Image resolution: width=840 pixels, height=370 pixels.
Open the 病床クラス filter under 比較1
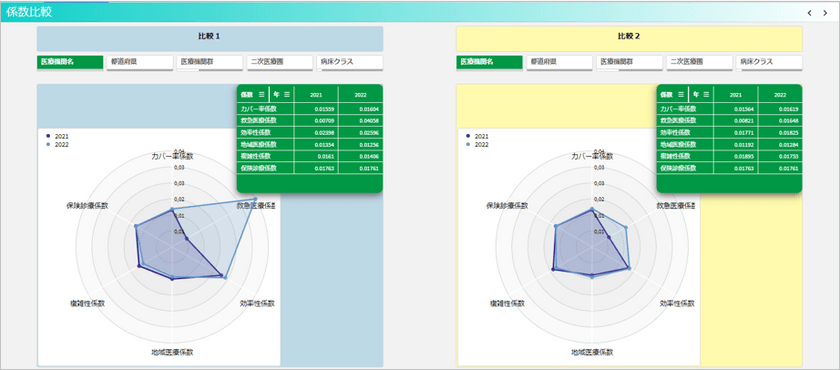349,62
